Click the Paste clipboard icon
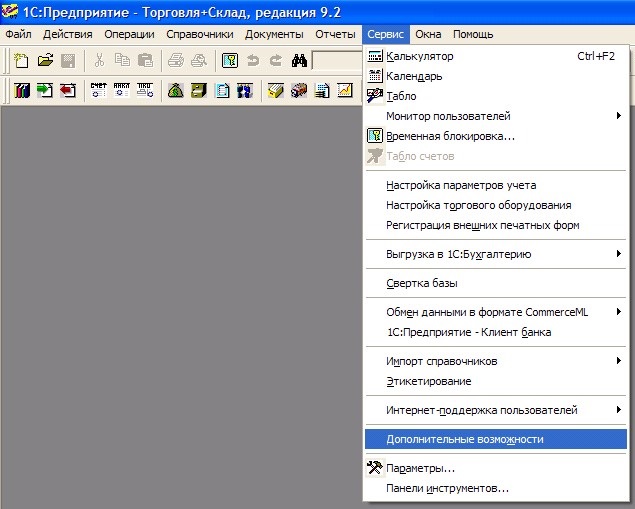The image size is (635, 509). click(145, 61)
